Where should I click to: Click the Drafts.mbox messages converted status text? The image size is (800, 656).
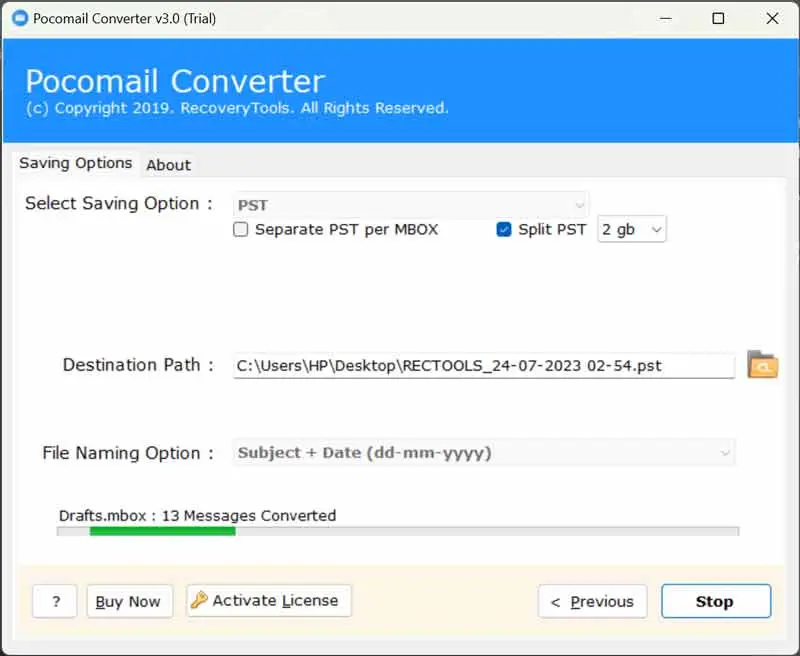click(197, 516)
